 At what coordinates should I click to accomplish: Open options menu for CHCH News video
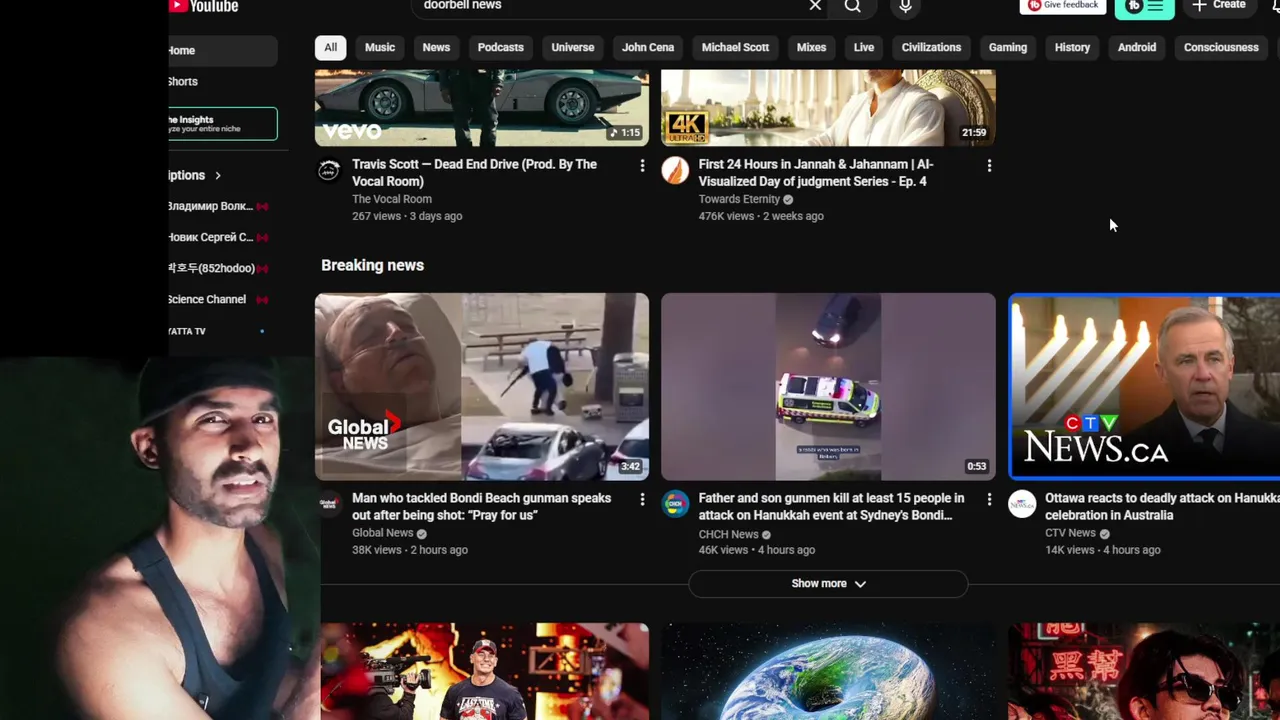989,499
